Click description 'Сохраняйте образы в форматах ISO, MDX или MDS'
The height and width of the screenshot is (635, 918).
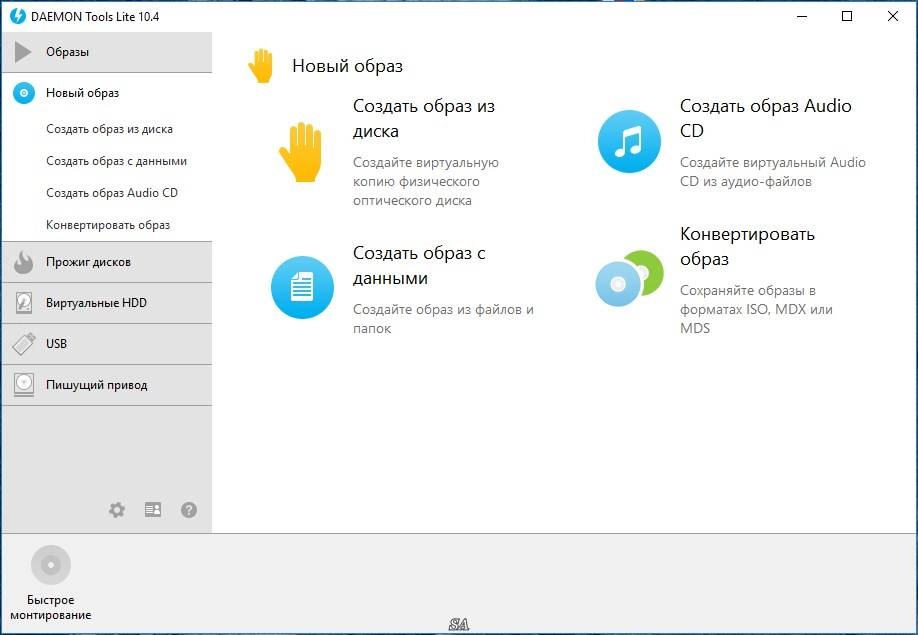756,309
